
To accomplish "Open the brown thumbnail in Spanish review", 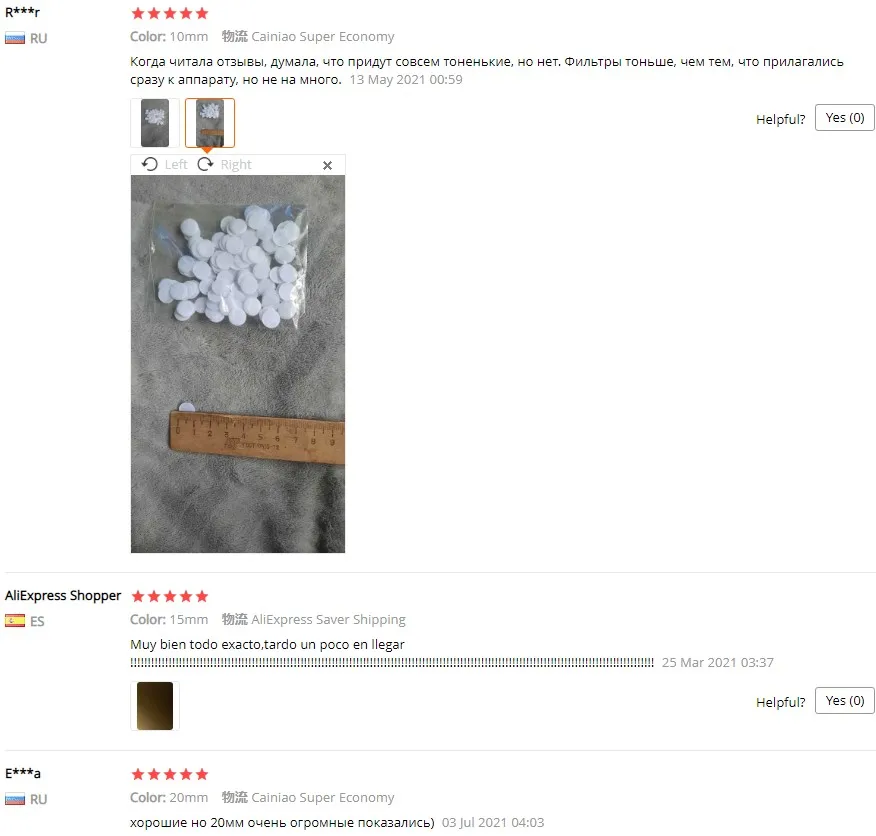I will pyautogui.click(x=155, y=706).
